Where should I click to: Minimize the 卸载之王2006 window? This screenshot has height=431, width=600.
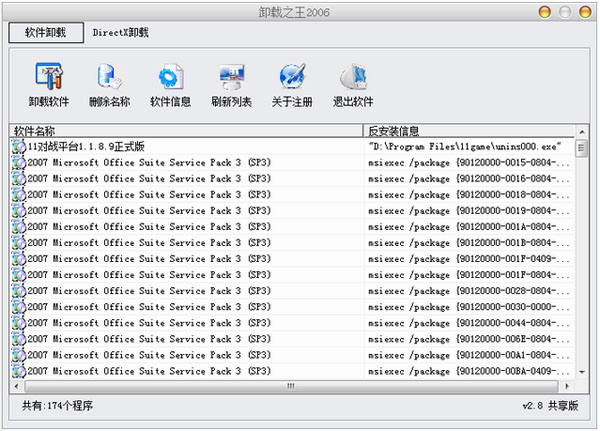543,11
